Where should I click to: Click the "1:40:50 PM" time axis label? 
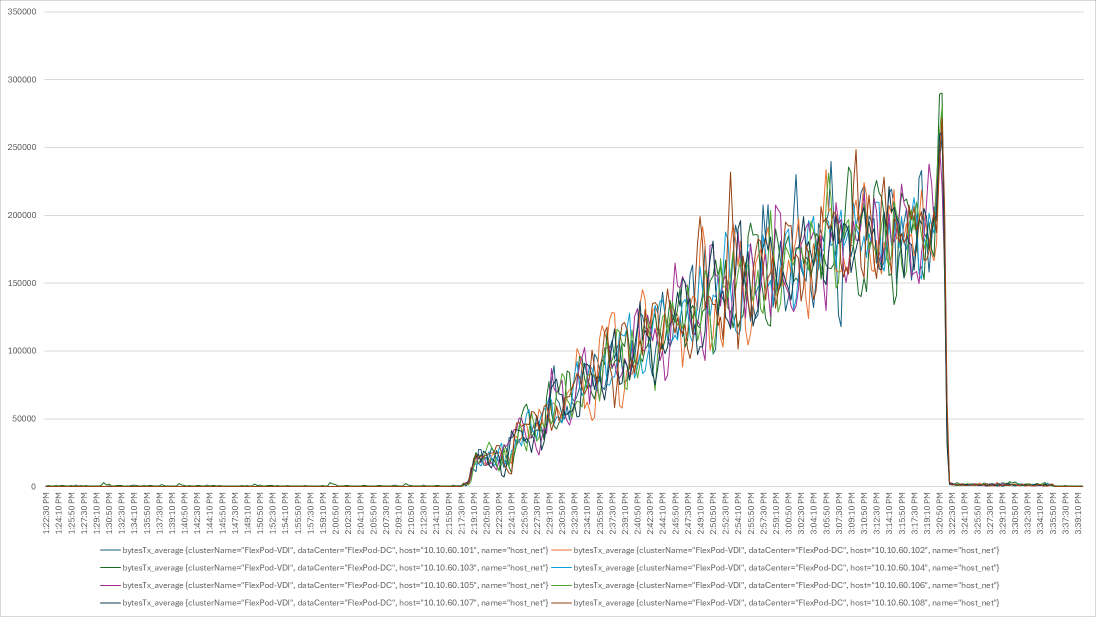pyautogui.click(x=185, y=514)
